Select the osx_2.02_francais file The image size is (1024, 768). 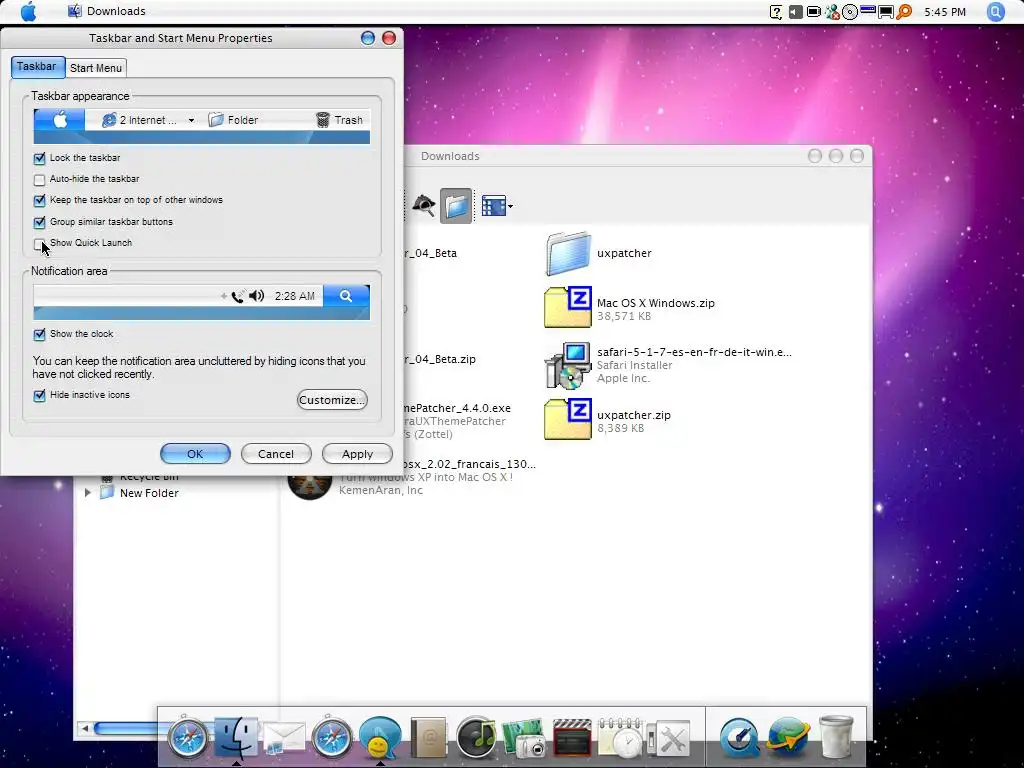(x=411, y=477)
